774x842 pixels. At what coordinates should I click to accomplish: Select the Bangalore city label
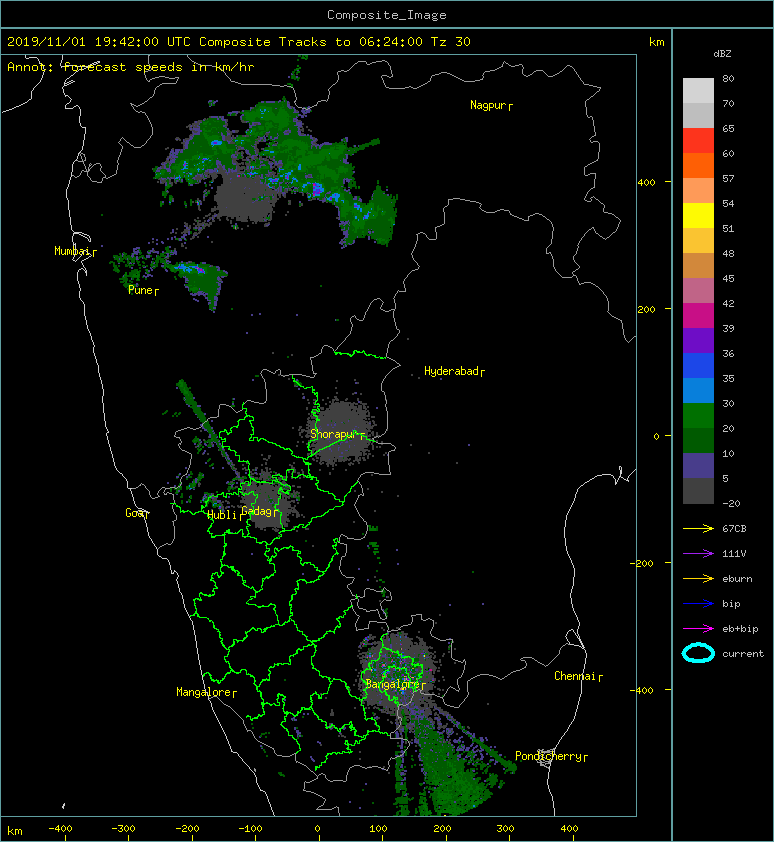(x=395, y=685)
